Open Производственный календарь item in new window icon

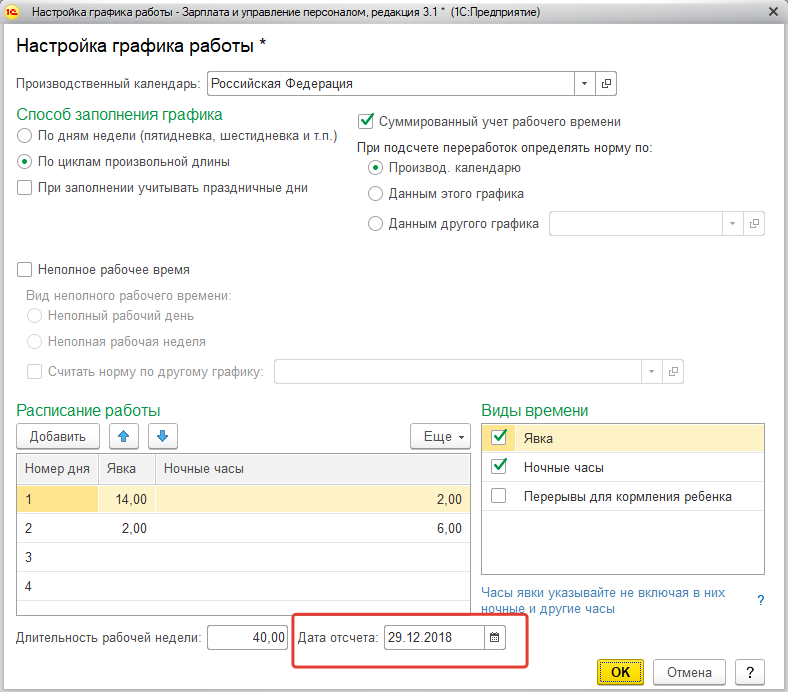pos(606,83)
